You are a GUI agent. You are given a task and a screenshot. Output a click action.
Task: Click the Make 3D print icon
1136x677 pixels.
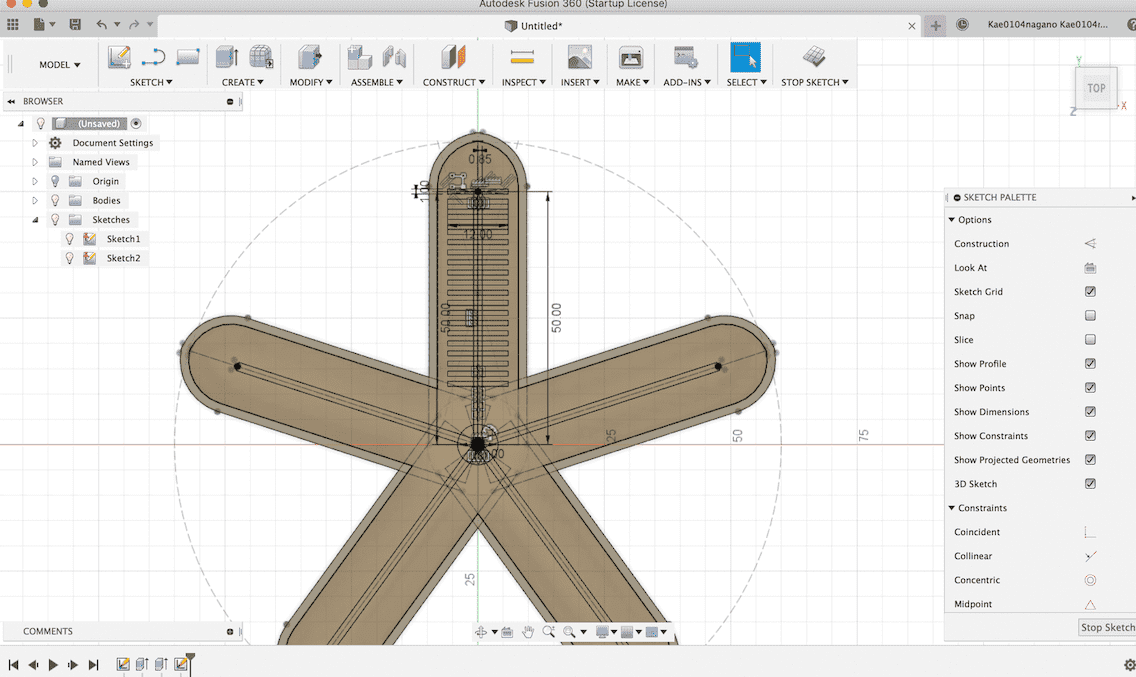(630, 58)
